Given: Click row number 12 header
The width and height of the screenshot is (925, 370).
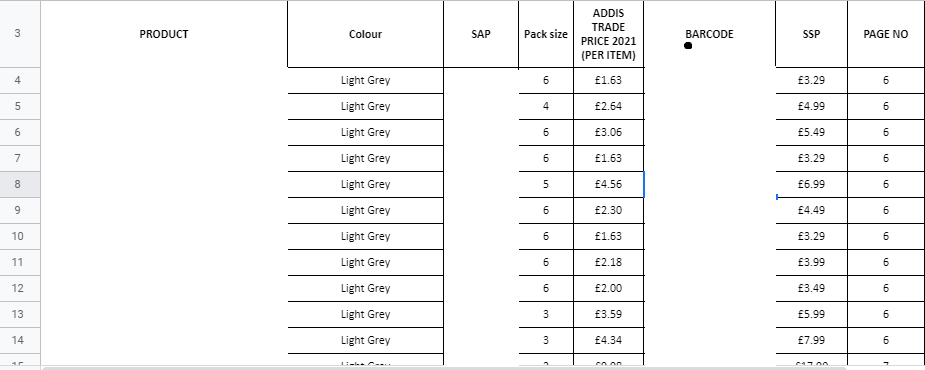Looking at the screenshot, I should tap(17, 288).
